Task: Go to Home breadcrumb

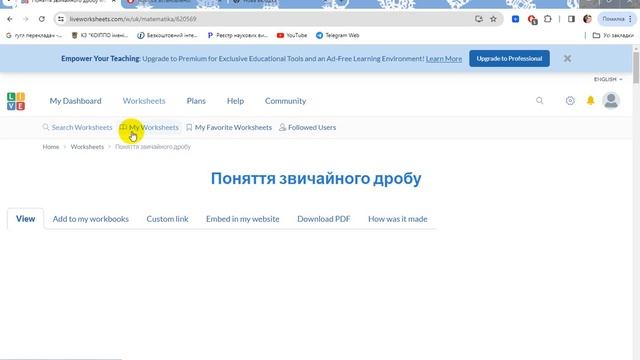Action: click(x=51, y=147)
